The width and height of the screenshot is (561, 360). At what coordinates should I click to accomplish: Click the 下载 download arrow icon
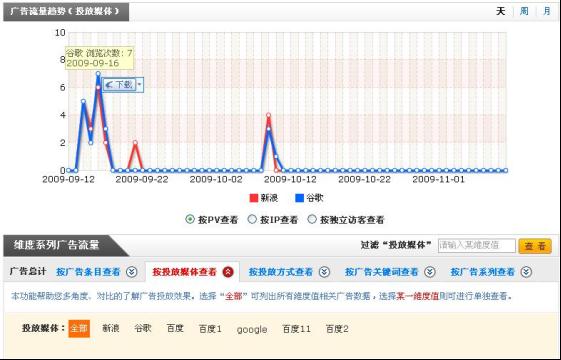click(x=109, y=85)
